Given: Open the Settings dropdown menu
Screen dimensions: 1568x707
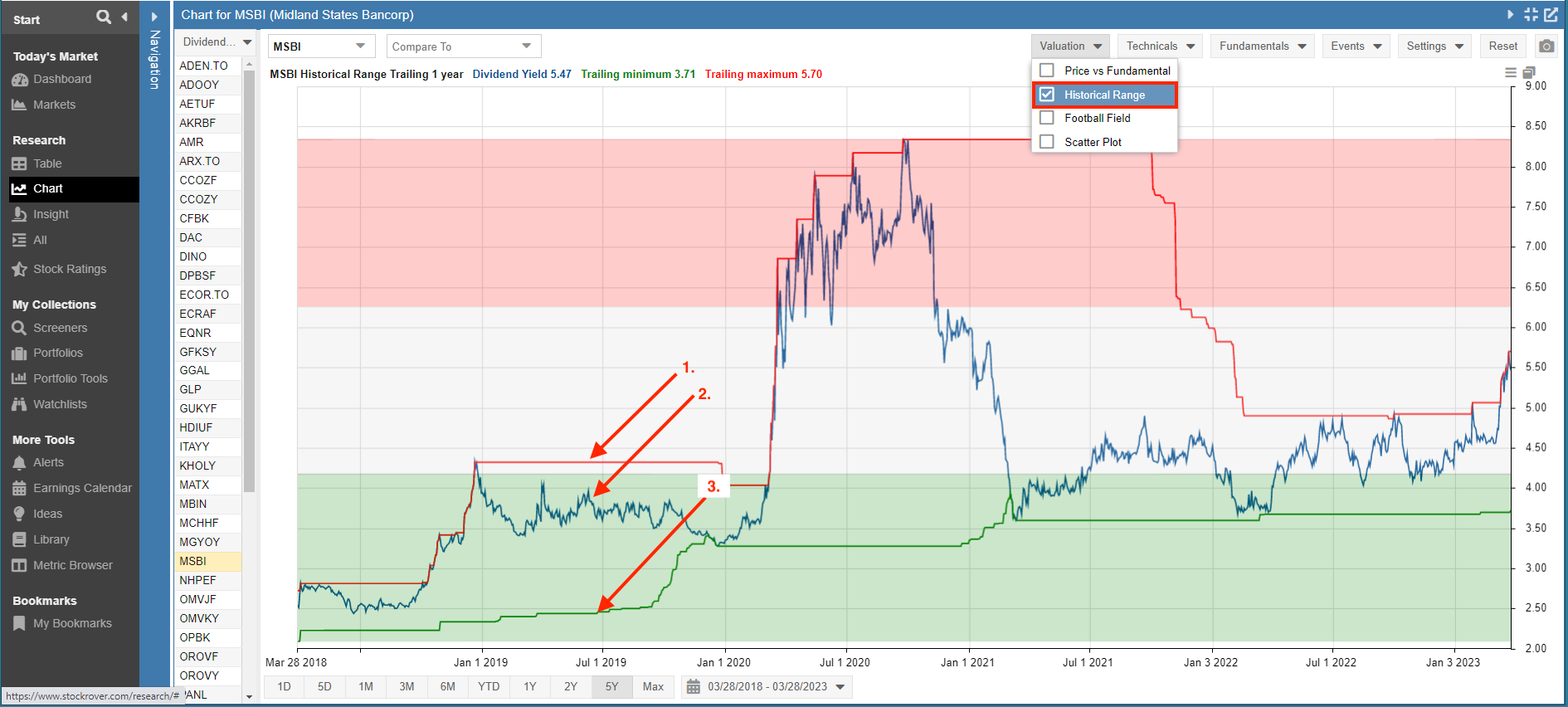Looking at the screenshot, I should (1434, 46).
